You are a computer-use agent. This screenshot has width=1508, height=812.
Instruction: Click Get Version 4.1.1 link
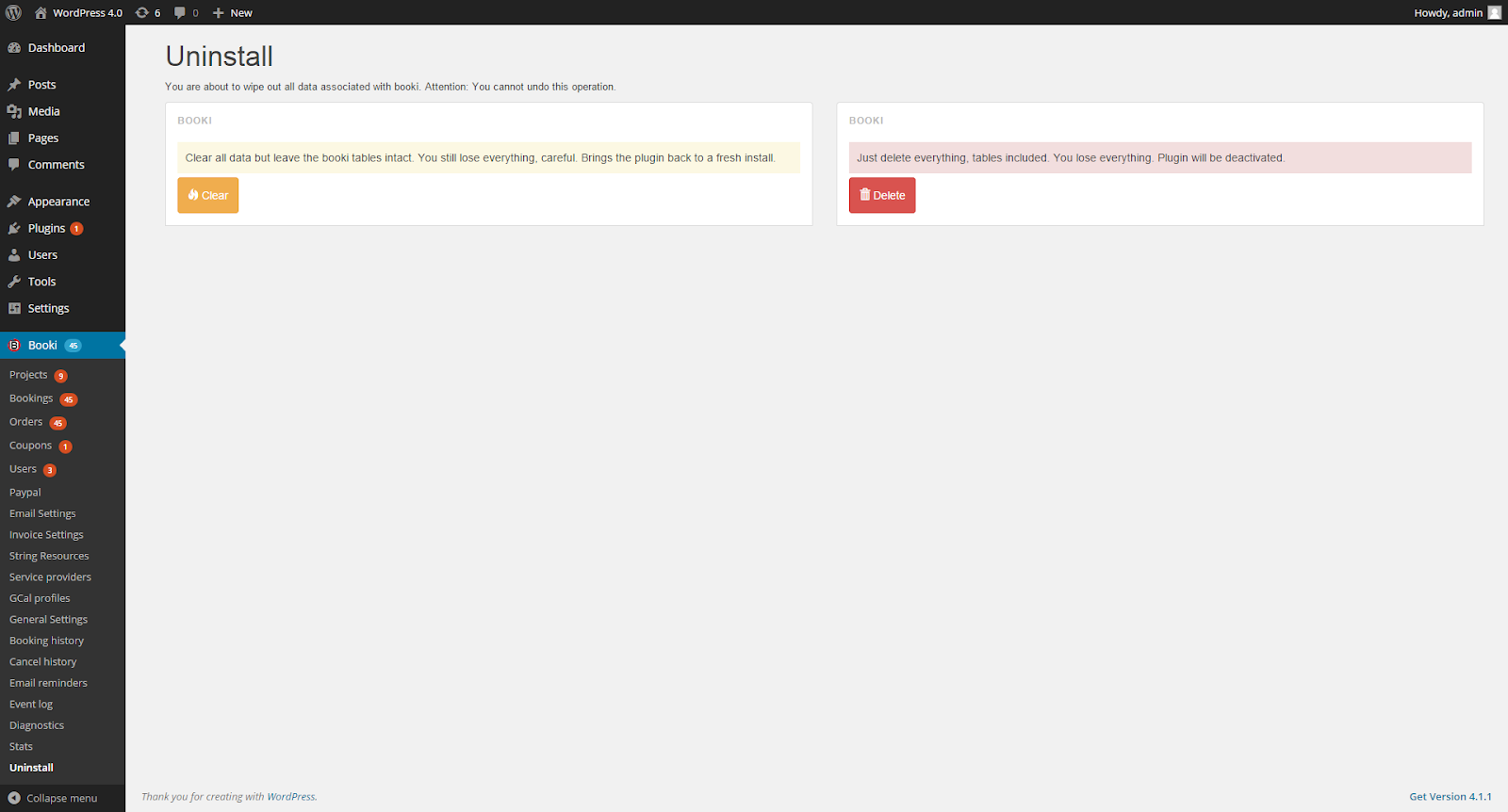pos(1451,797)
